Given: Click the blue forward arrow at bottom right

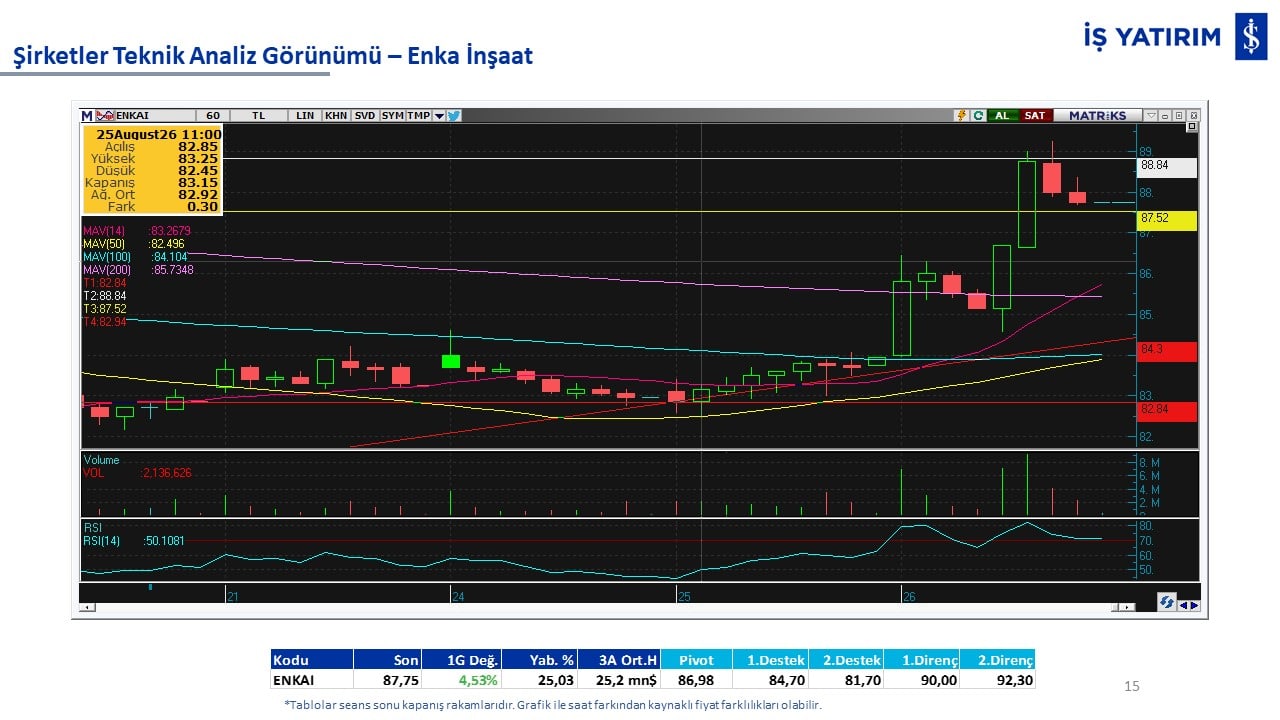Looking at the screenshot, I should [x=1193, y=604].
